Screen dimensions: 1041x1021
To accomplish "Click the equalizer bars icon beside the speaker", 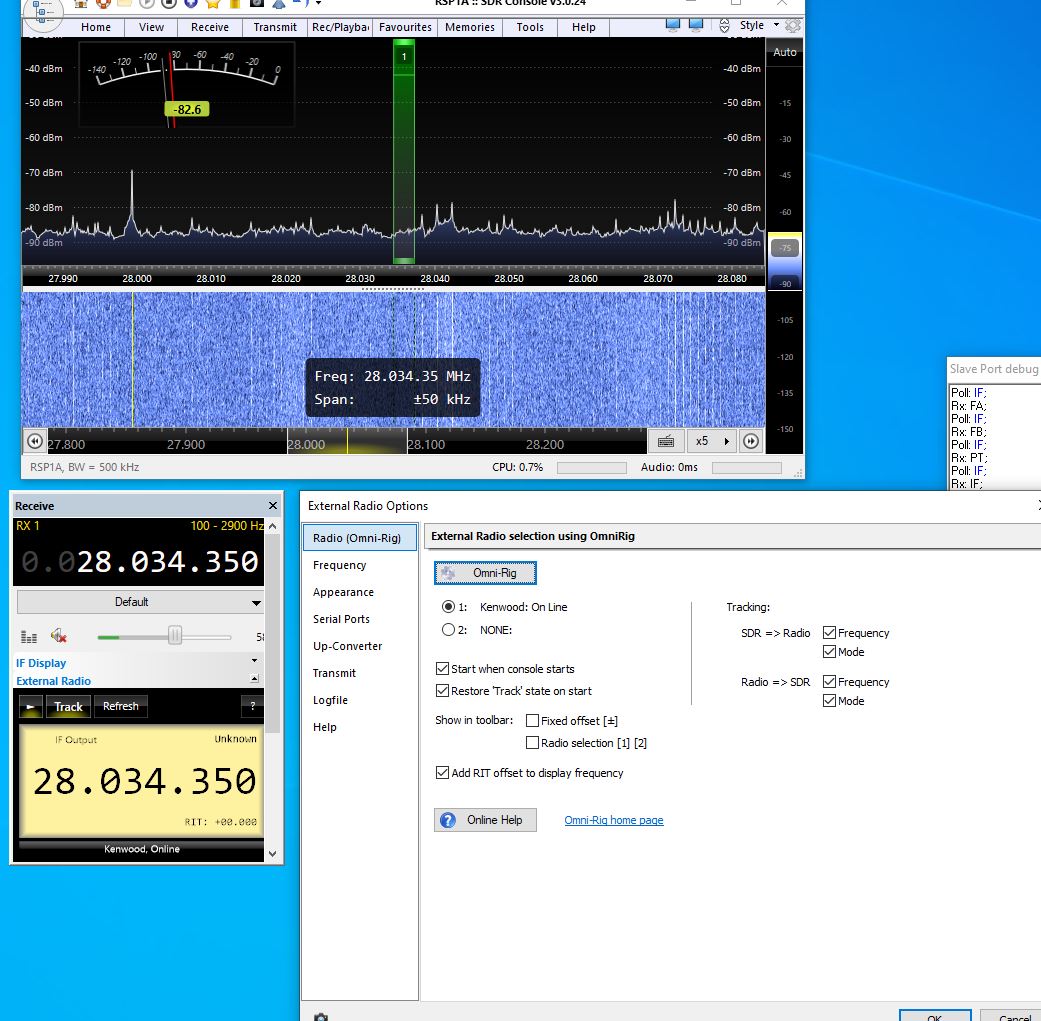I will pyautogui.click(x=29, y=636).
